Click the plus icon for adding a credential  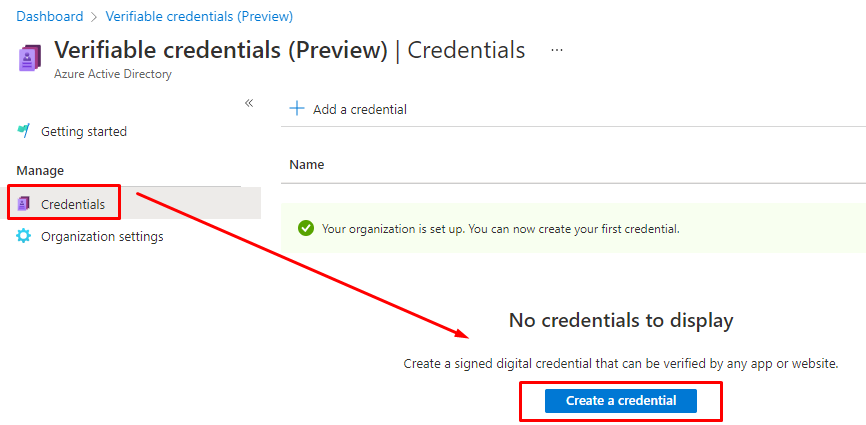click(297, 109)
